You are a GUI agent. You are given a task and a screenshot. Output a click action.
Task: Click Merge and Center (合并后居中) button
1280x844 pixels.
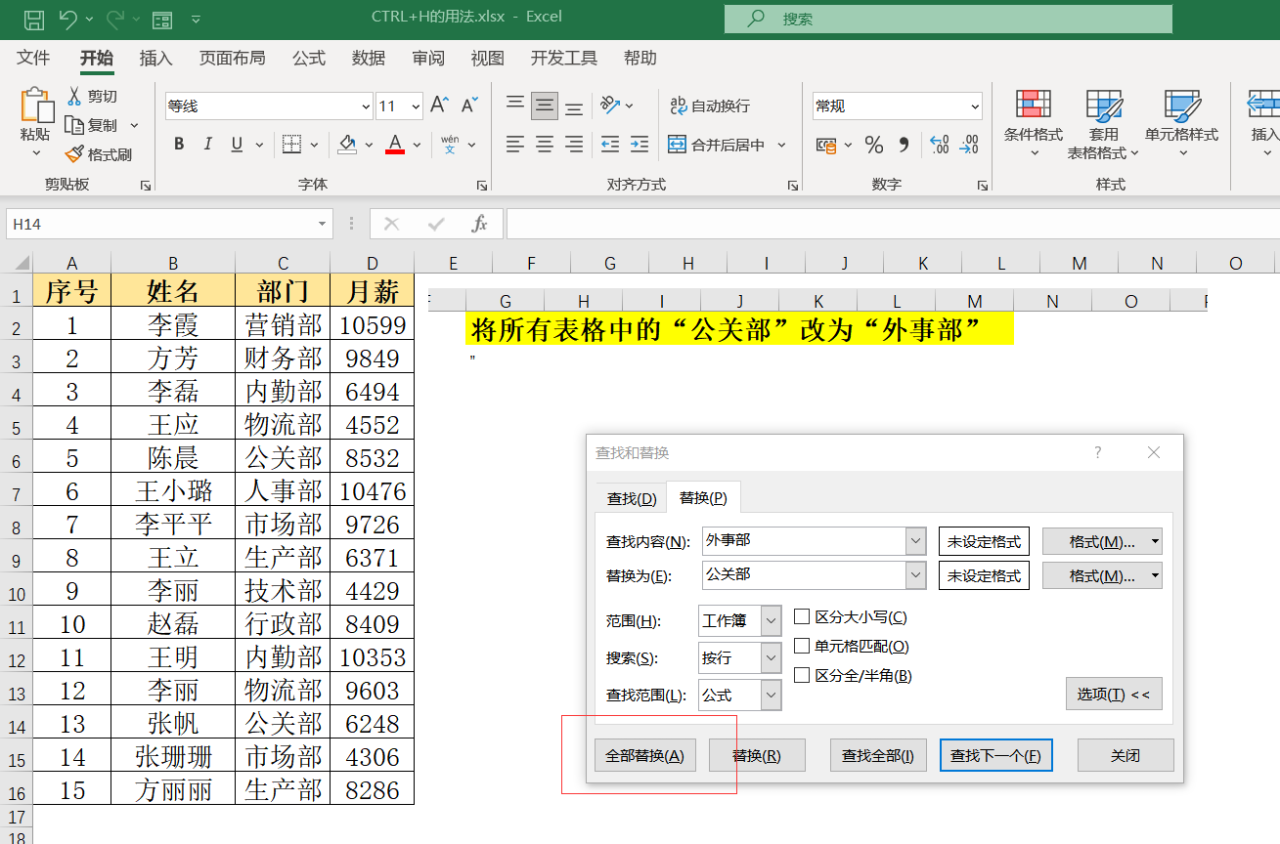(716, 144)
